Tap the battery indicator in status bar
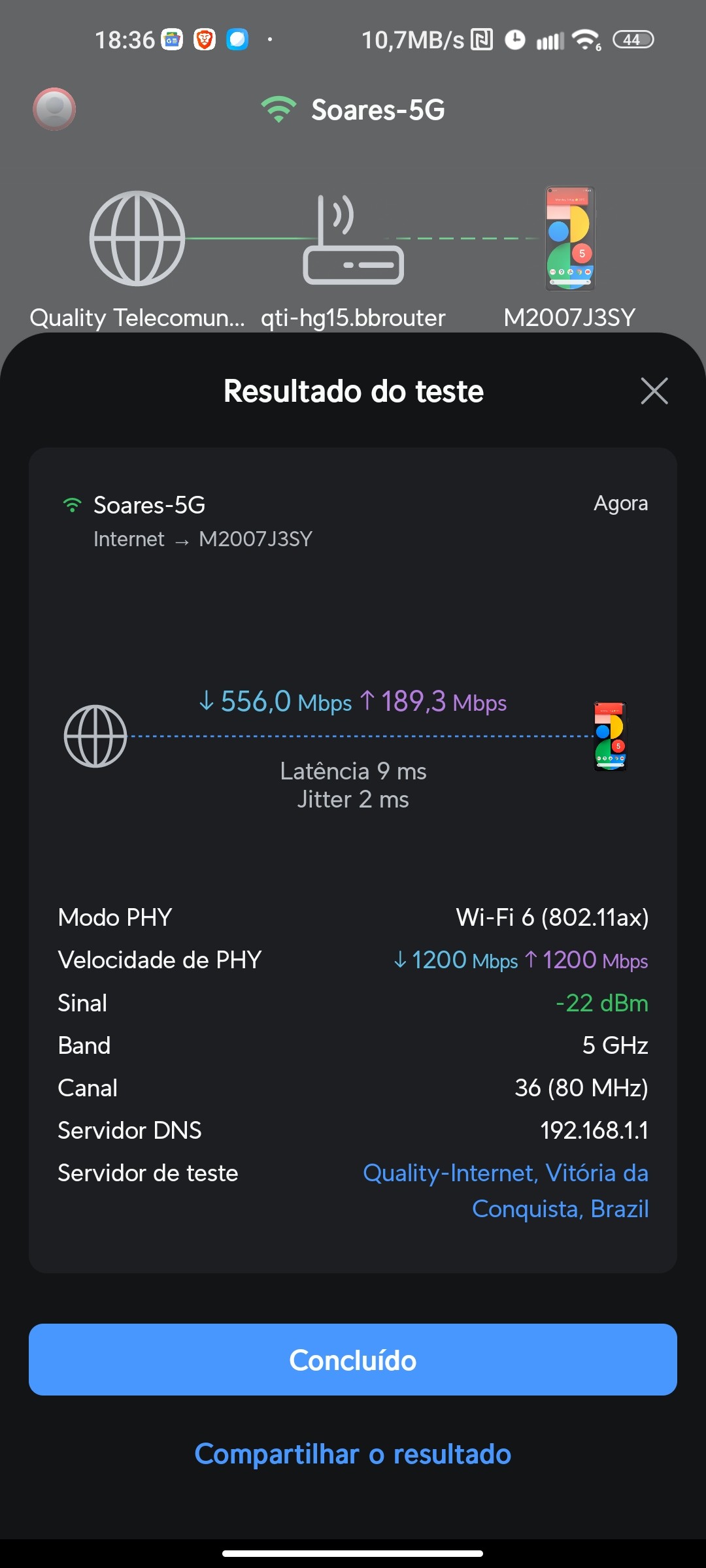 (x=633, y=40)
